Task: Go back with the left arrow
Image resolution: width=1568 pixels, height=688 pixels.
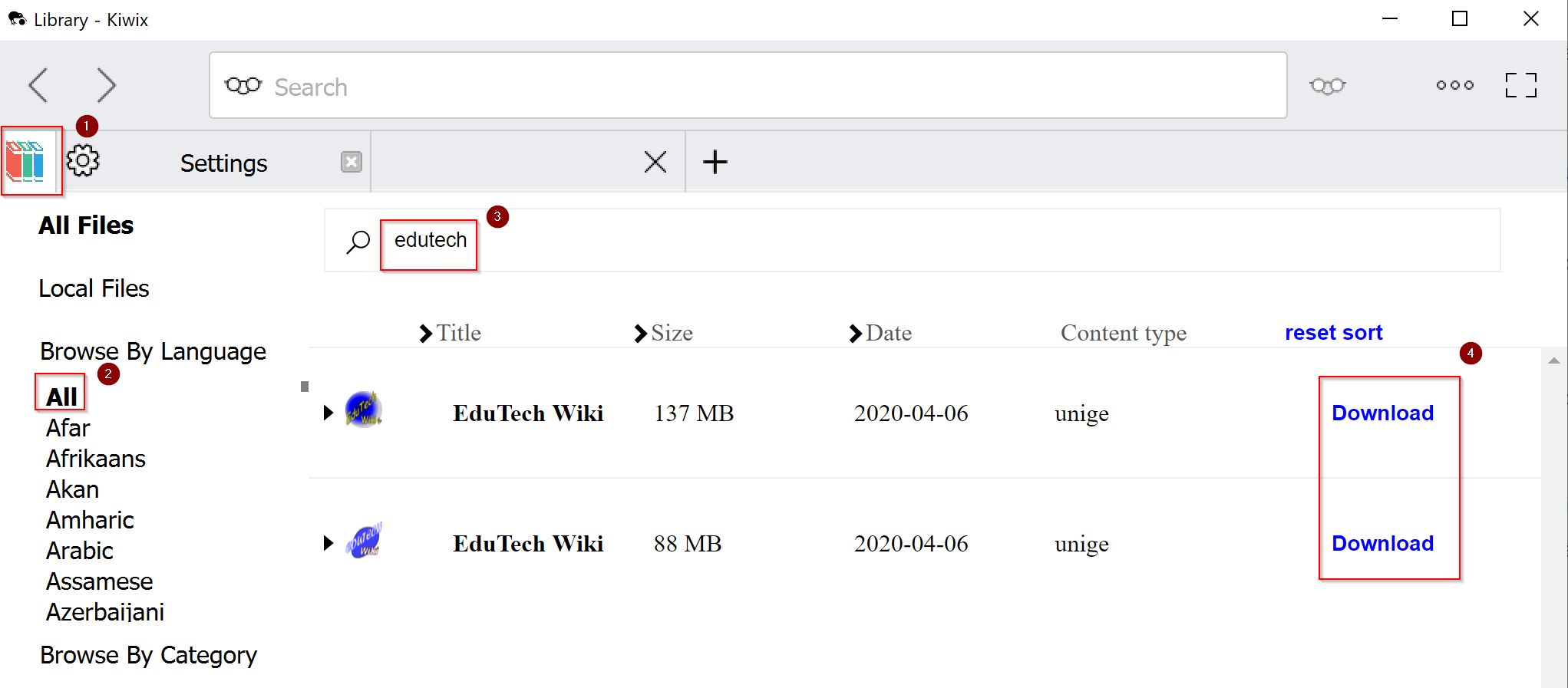Action: coord(38,85)
